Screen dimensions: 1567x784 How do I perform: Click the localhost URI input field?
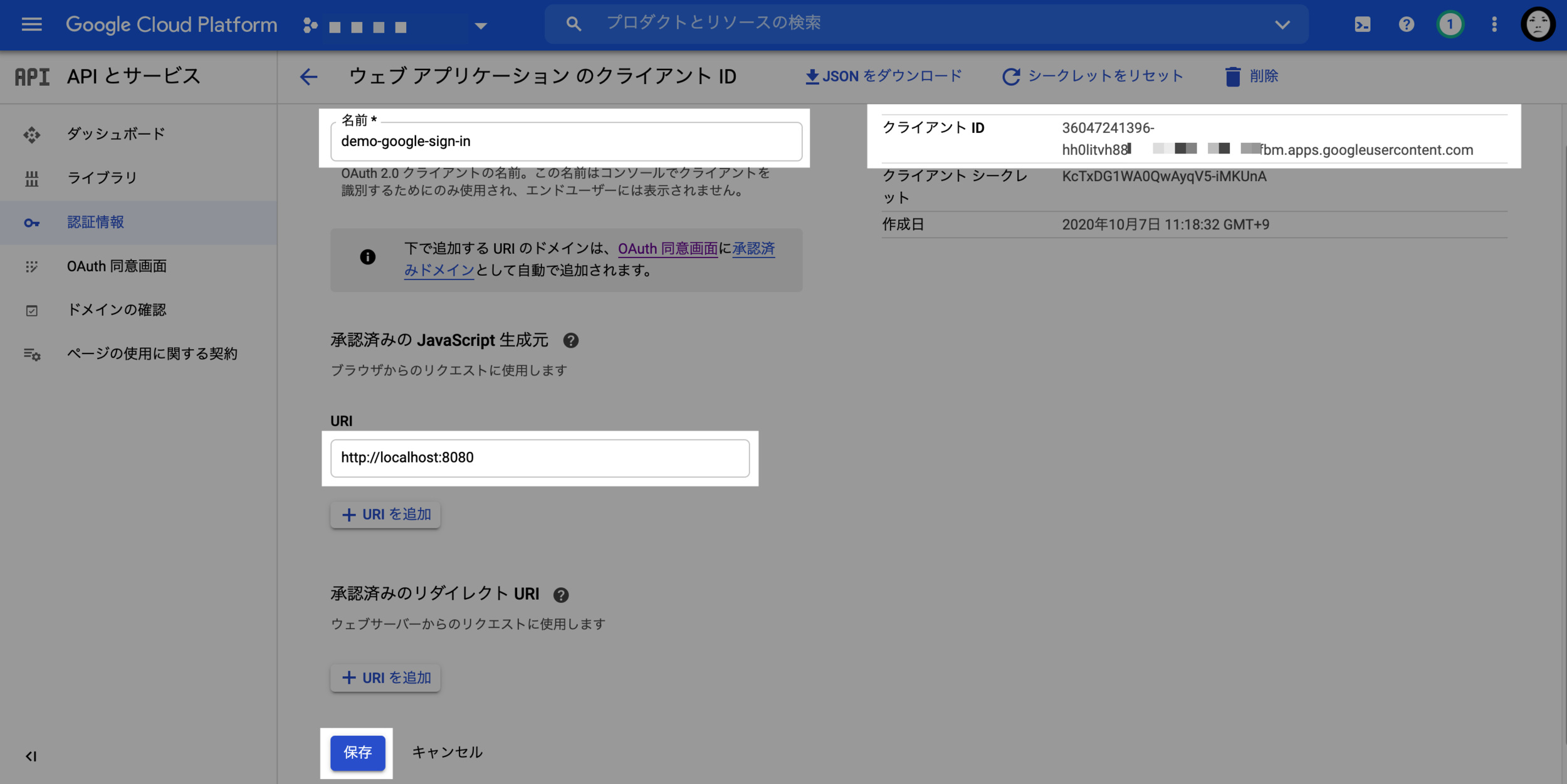tap(540, 458)
